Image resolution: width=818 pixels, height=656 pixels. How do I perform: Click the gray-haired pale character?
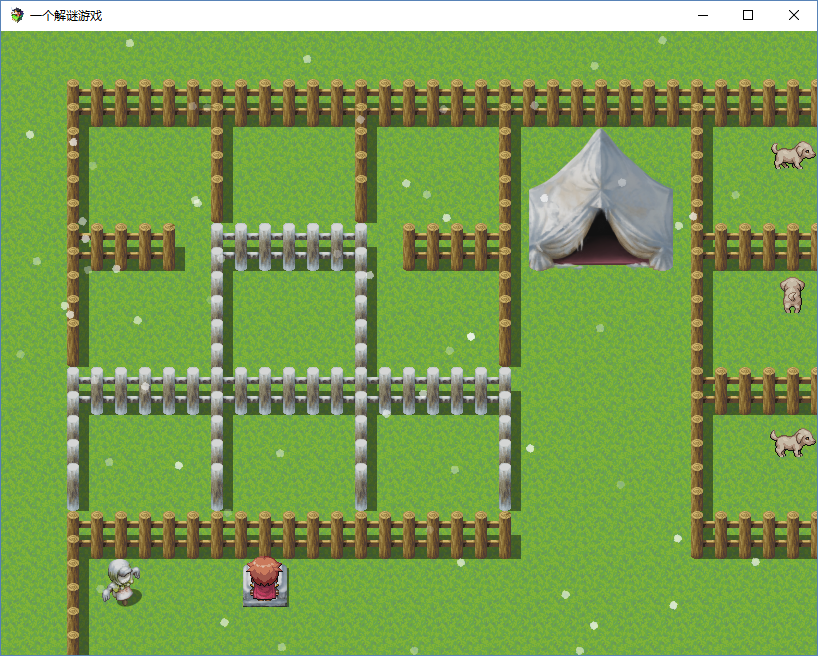pyautogui.click(x=122, y=581)
